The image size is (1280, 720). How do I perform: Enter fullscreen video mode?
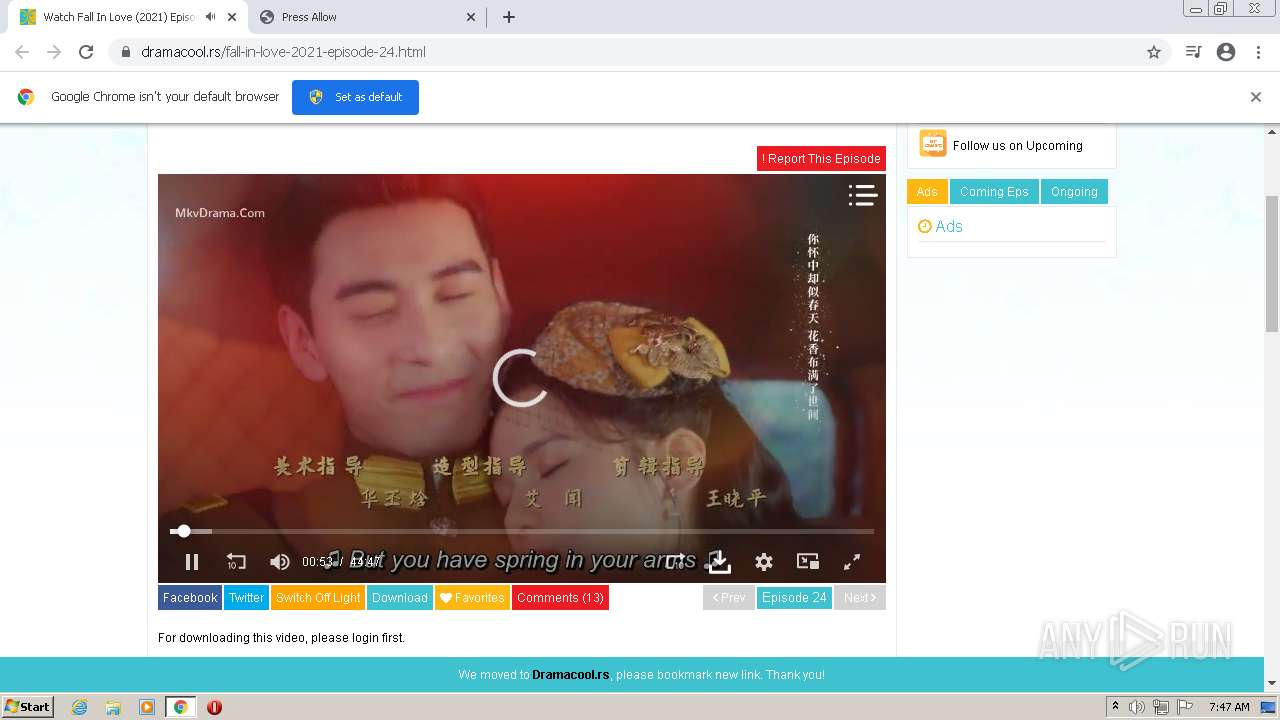tap(852, 562)
